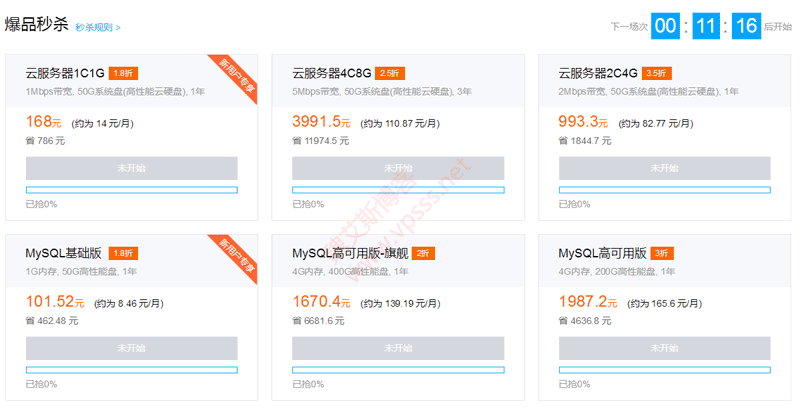This screenshot has width=800, height=408.
Task: Select the MySQL基础版 title
Action: coord(64,253)
